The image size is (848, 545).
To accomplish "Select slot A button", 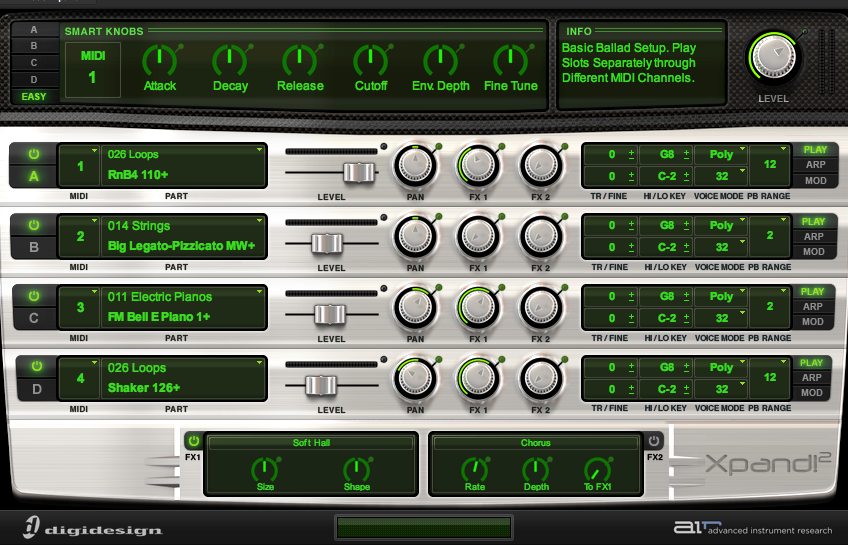I will [34, 176].
